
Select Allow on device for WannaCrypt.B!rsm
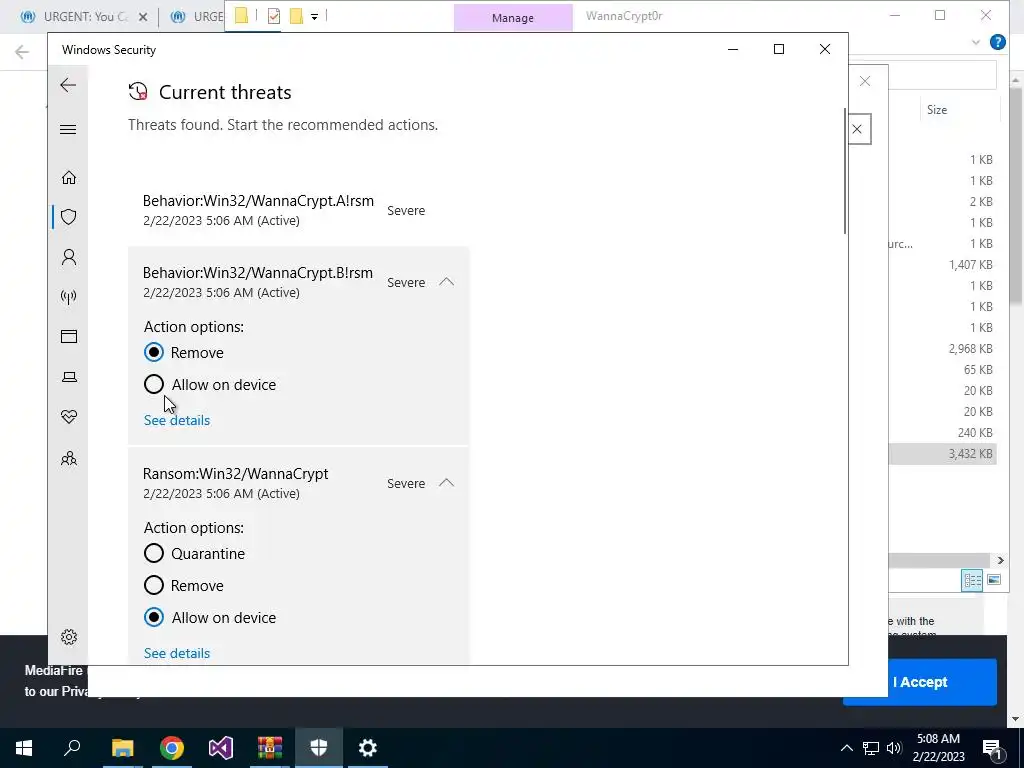click(153, 384)
